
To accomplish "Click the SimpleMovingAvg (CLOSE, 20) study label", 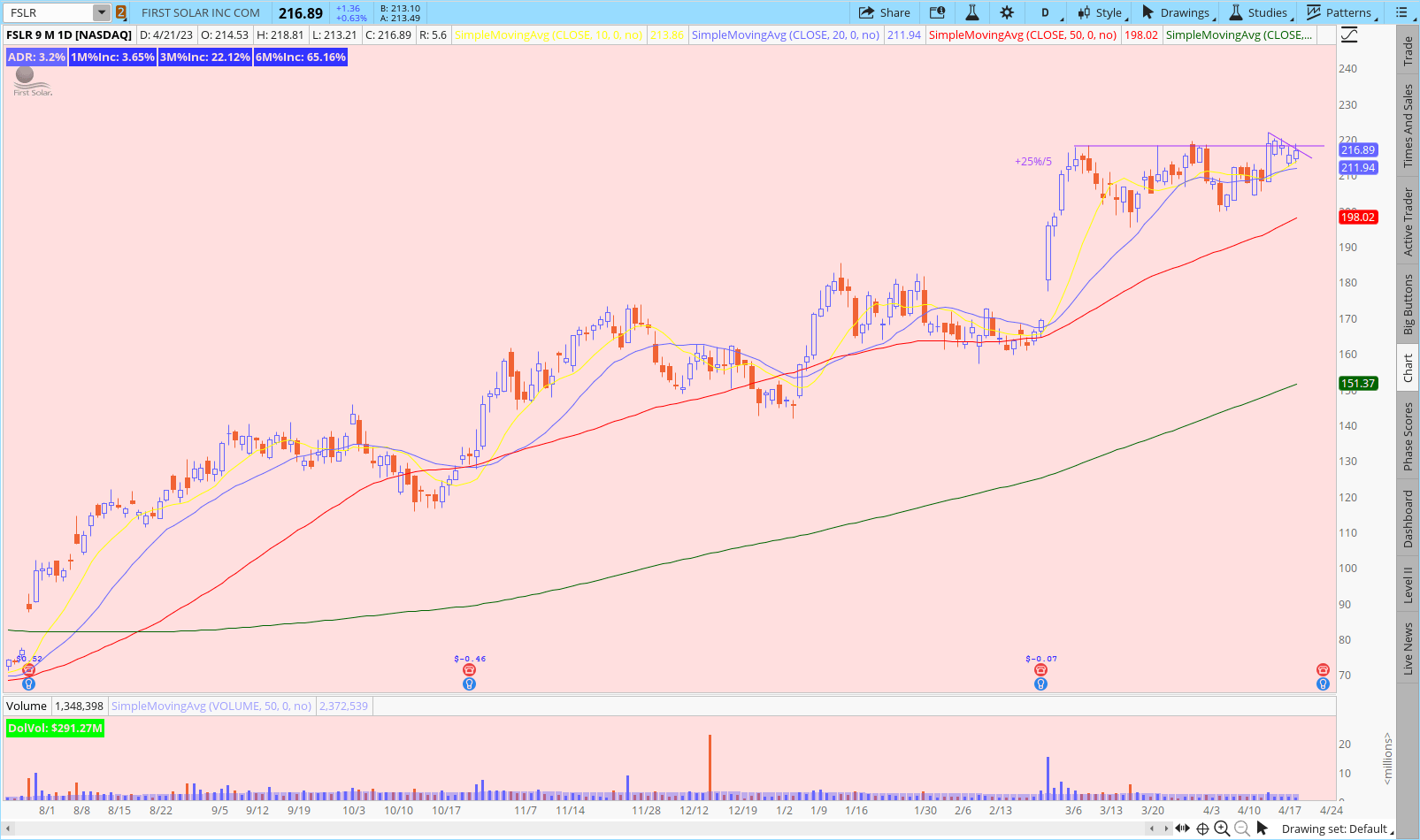I will tap(786, 35).
